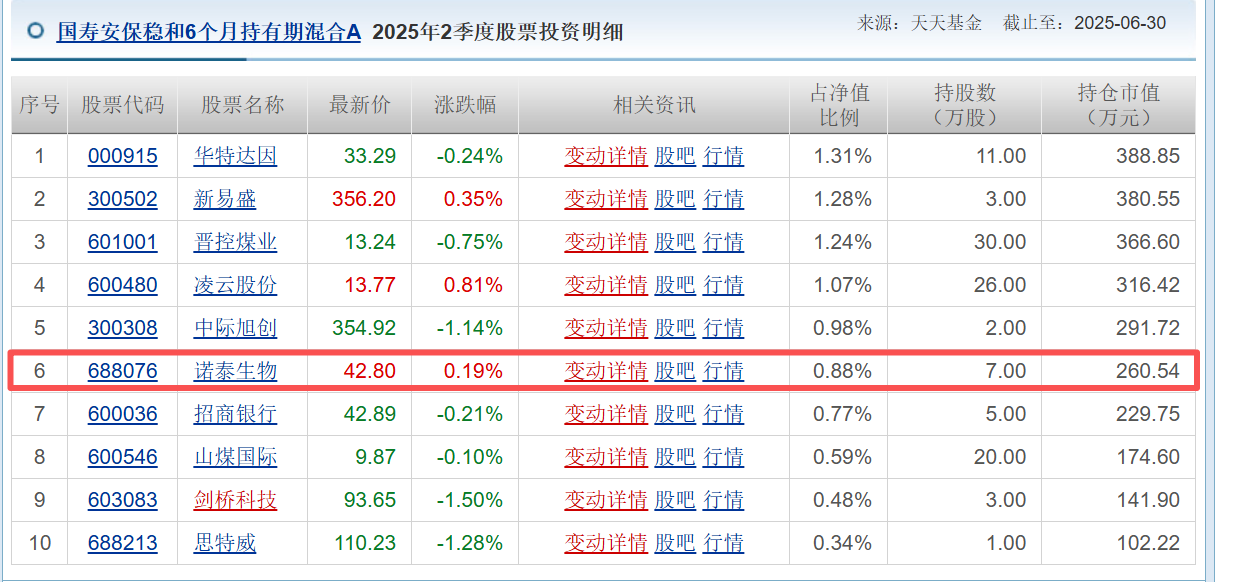Open 行情 for 招商银行 row
This screenshot has width=1245, height=582.
click(723, 414)
